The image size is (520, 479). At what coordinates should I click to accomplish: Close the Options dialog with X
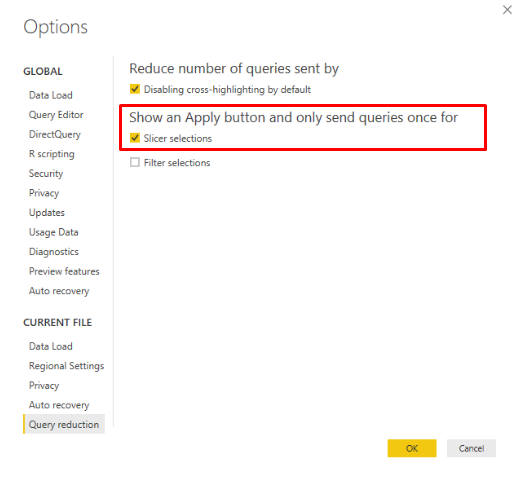click(507, 10)
